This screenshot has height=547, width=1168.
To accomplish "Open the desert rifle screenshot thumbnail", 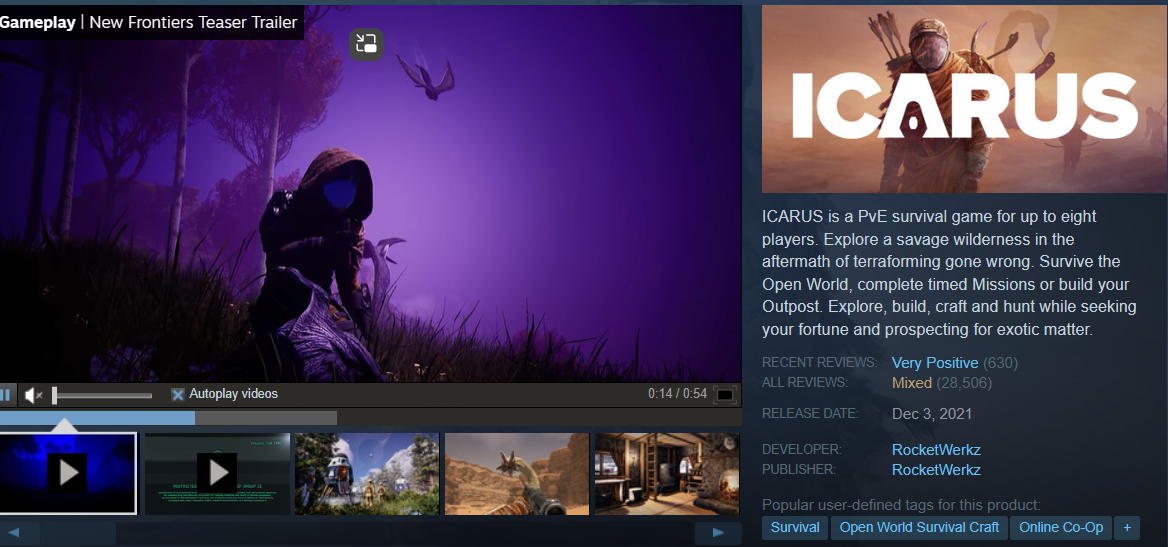I will pyautogui.click(x=516, y=473).
